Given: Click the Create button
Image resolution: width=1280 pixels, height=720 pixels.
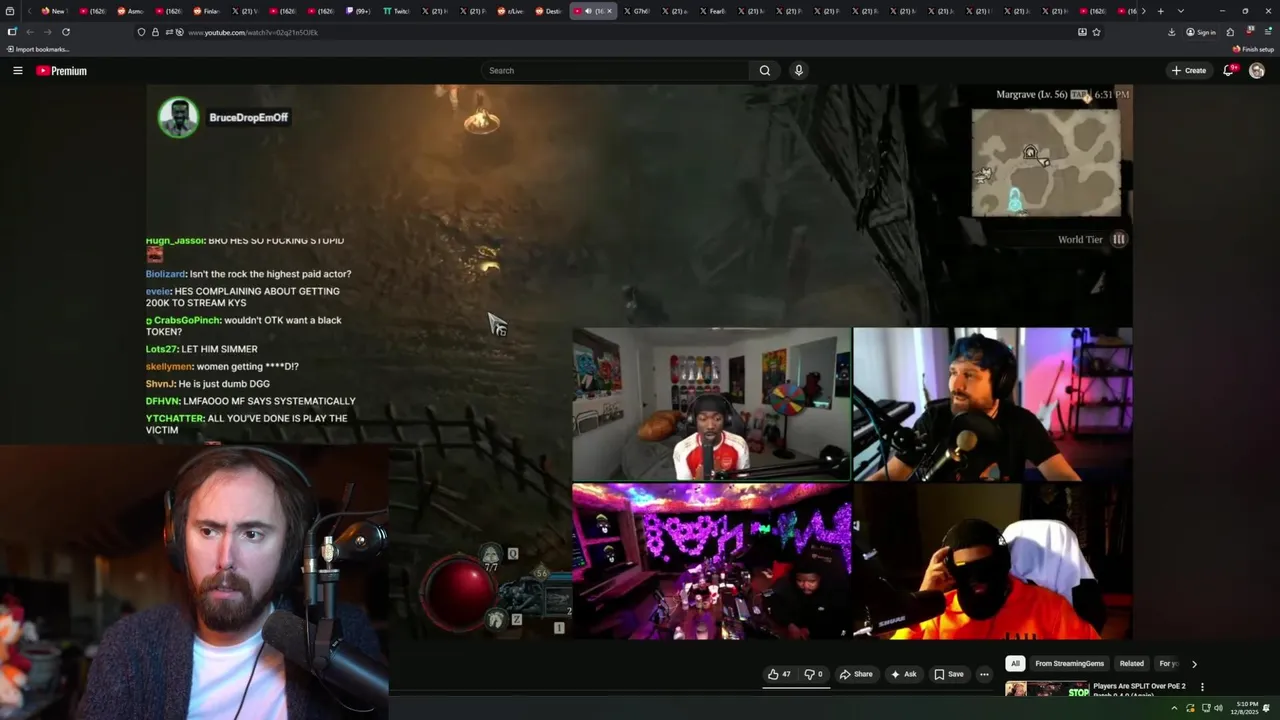Looking at the screenshot, I should 1189,70.
